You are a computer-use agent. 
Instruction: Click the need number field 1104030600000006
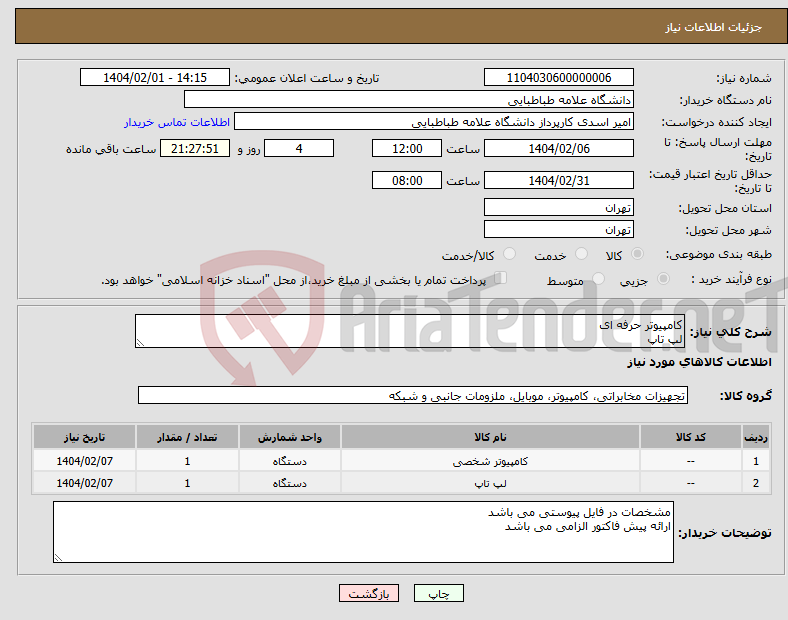(x=558, y=77)
